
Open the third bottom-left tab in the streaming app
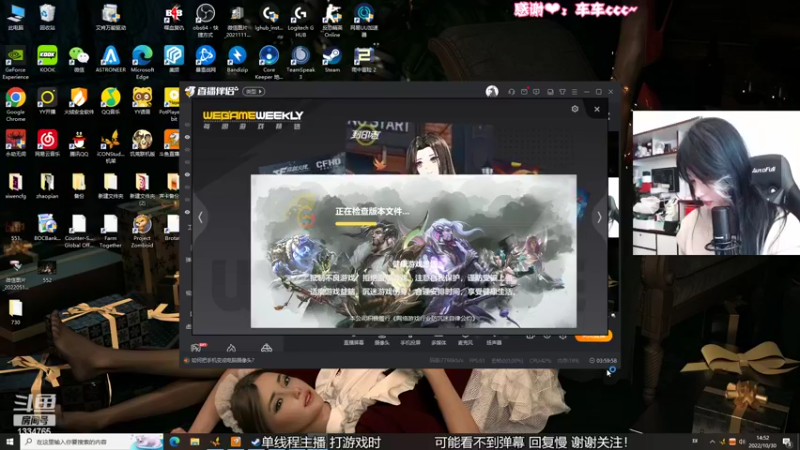click(x=266, y=348)
